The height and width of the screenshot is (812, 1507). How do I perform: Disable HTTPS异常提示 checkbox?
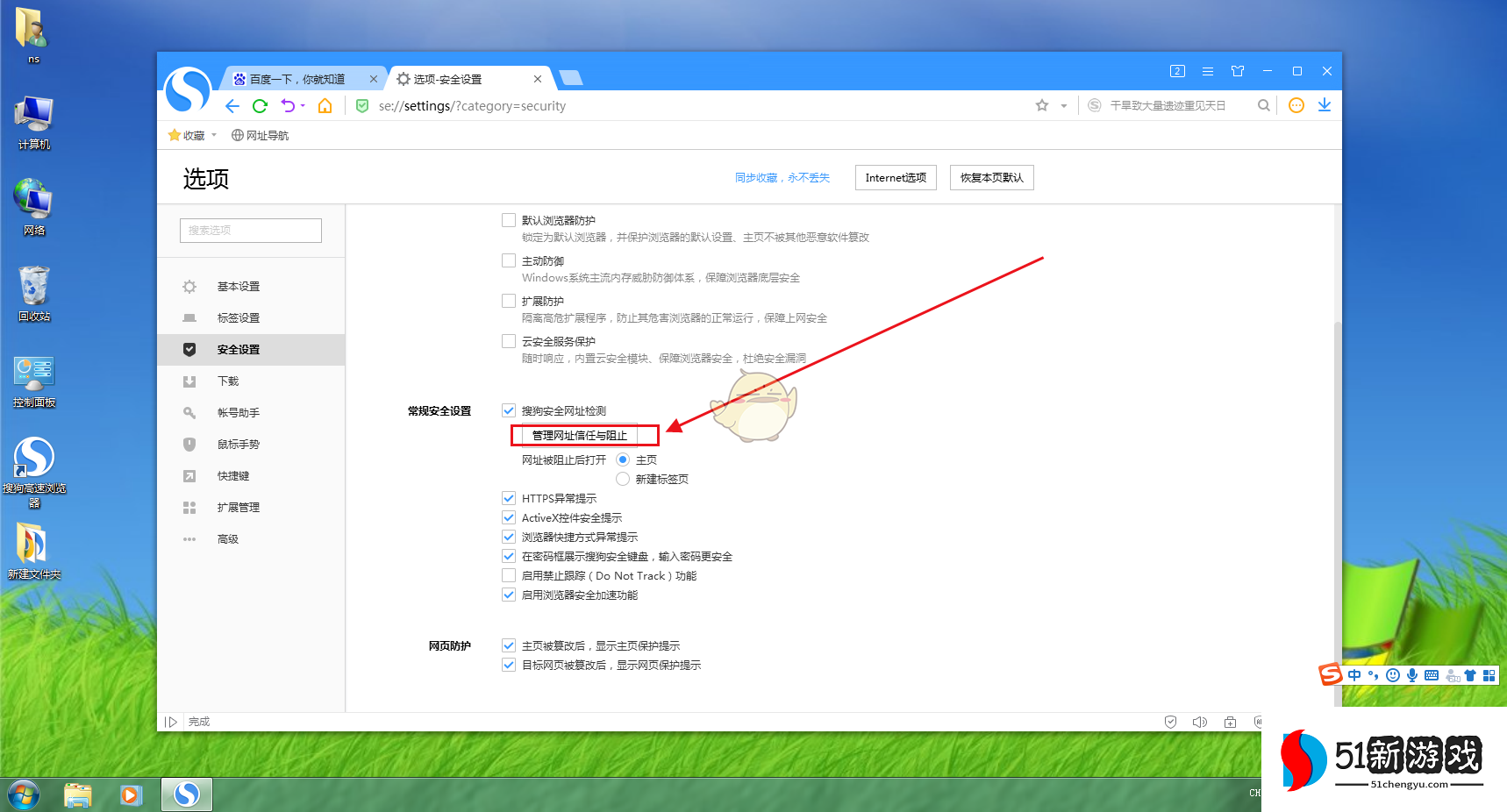pos(509,497)
